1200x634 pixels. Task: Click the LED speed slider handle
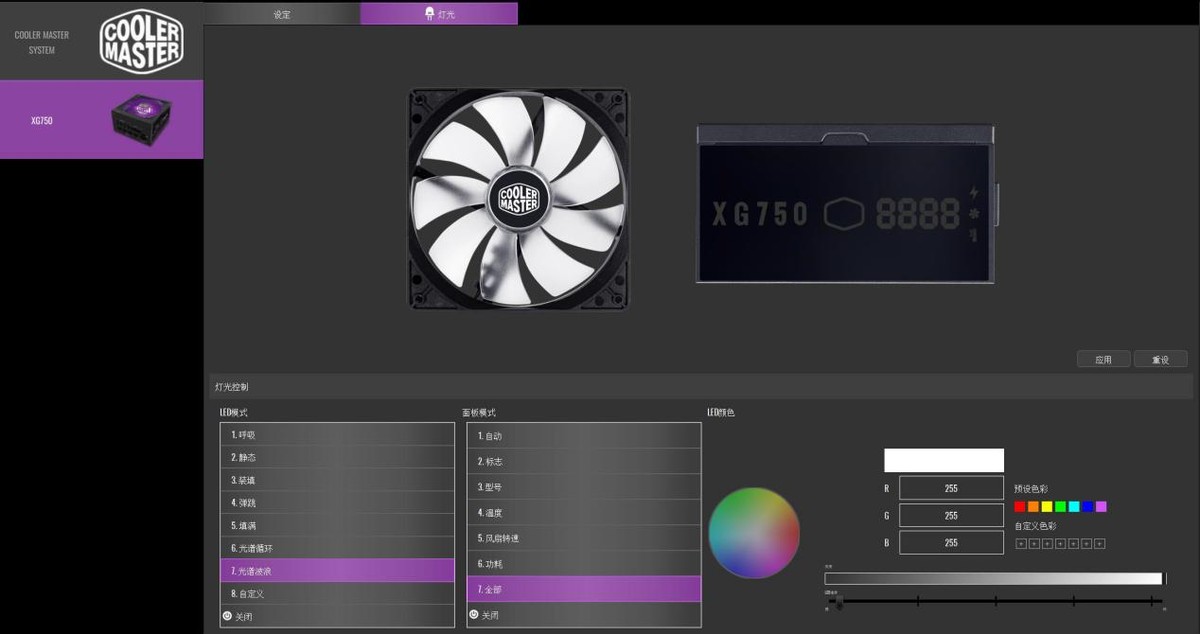coord(839,602)
